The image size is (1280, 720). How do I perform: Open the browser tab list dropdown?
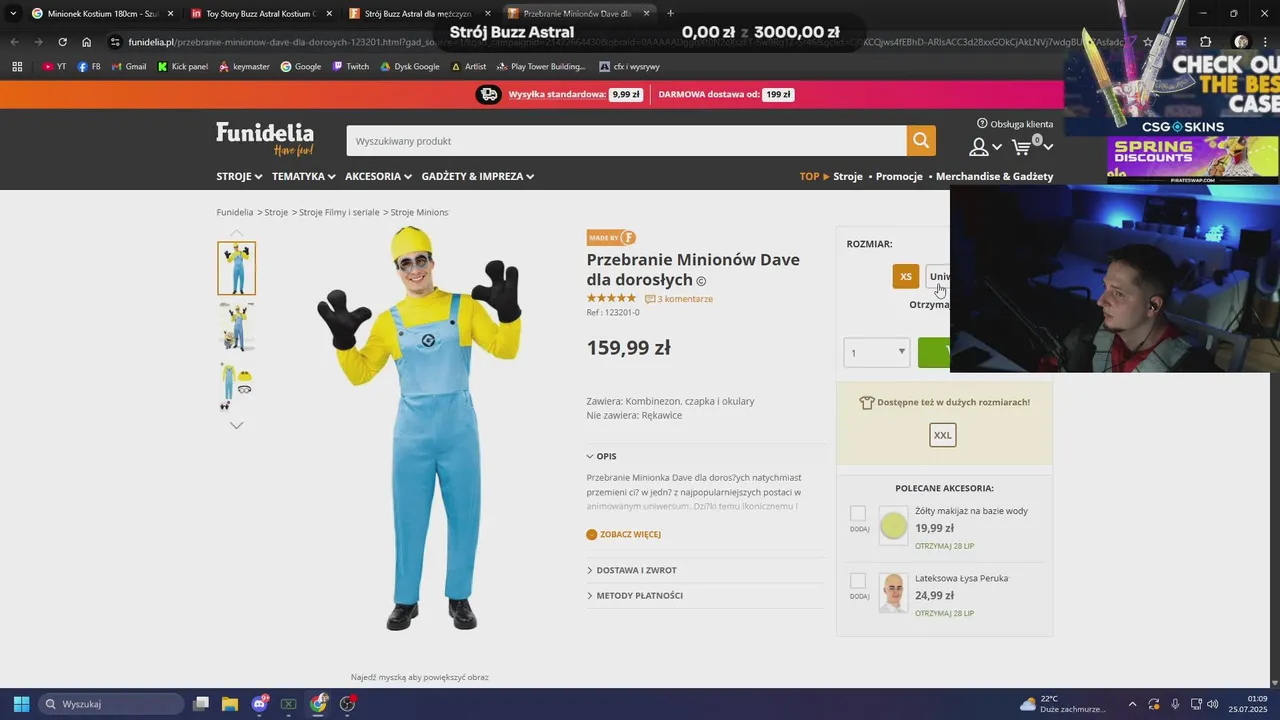click(13, 13)
